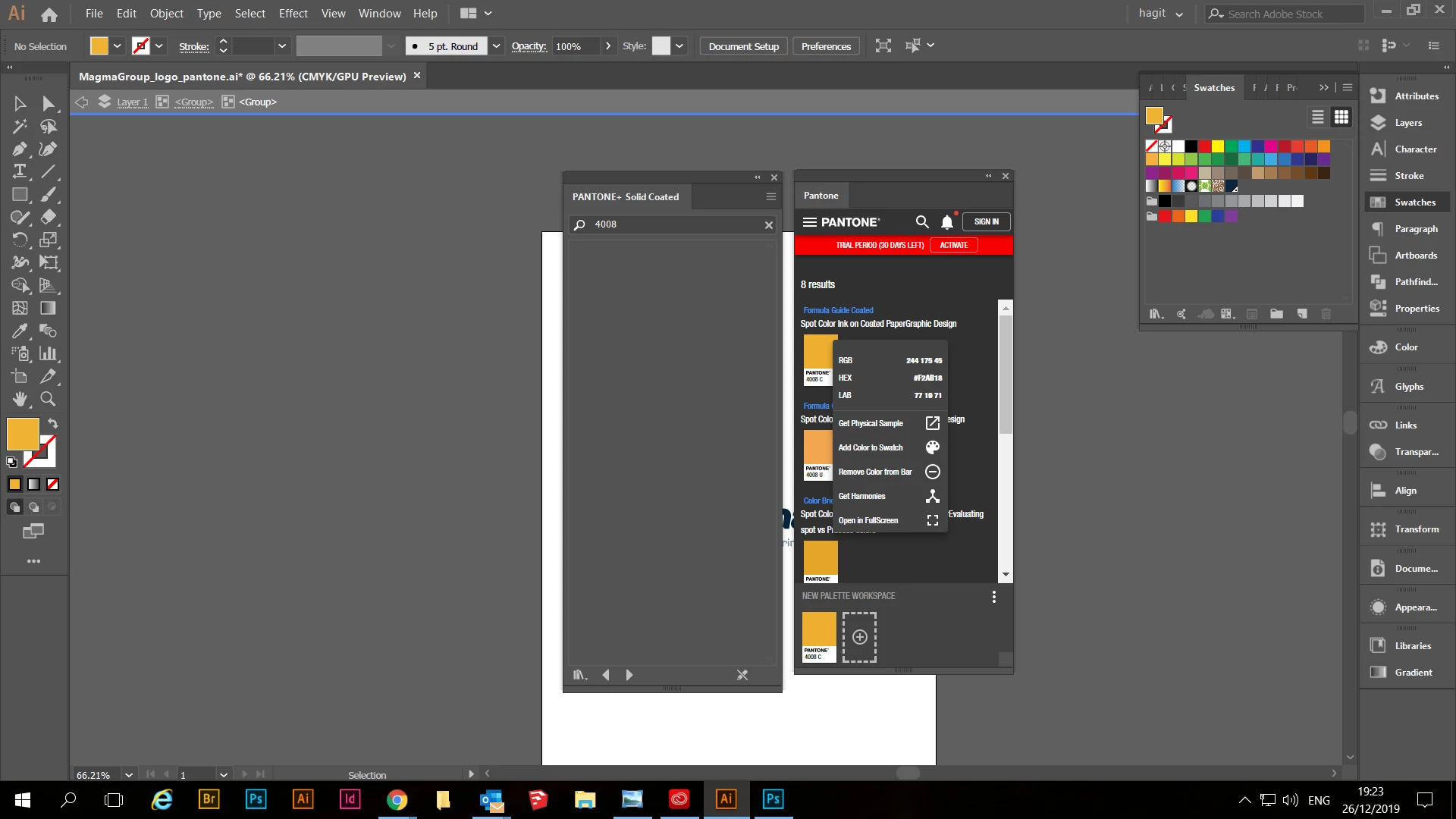
Task: Open the stroke color dropdown
Action: tap(159, 46)
